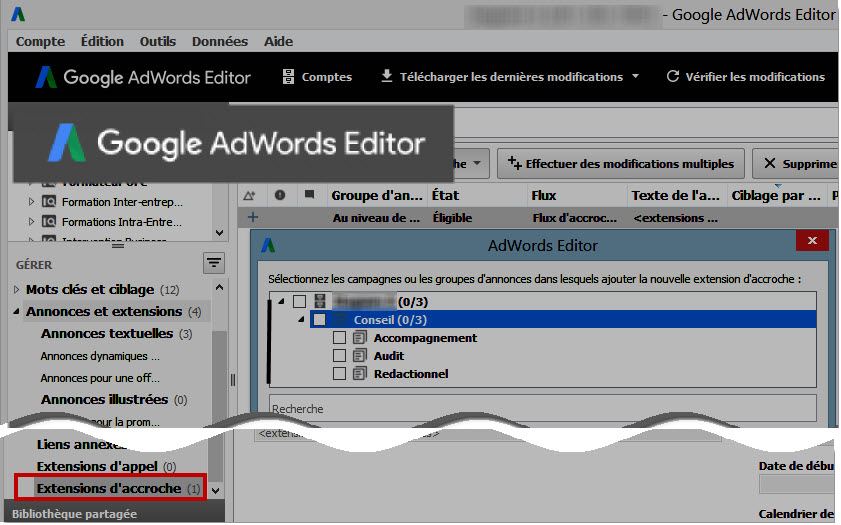Click the Audit ad group icon
Viewport: 841px width, 525px height.
click(x=359, y=356)
